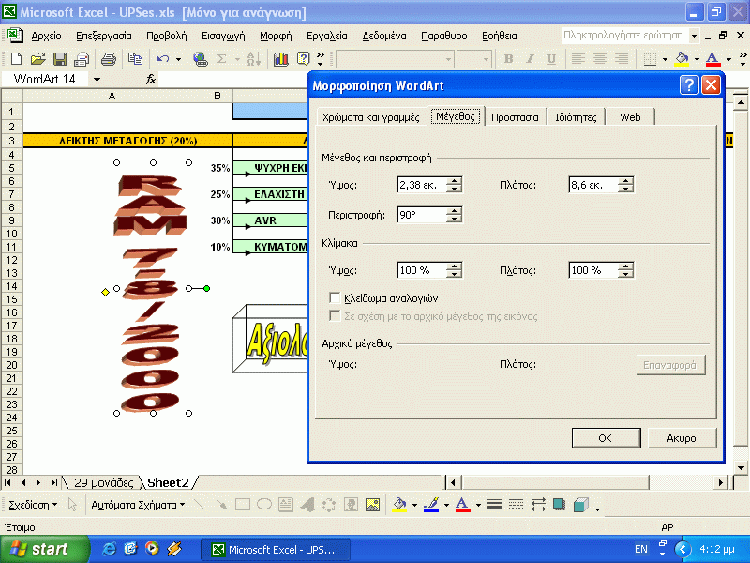Screen dimensions: 750x563
Task: Click the Drawing toolbar Line Color brush
Action: click(431, 505)
